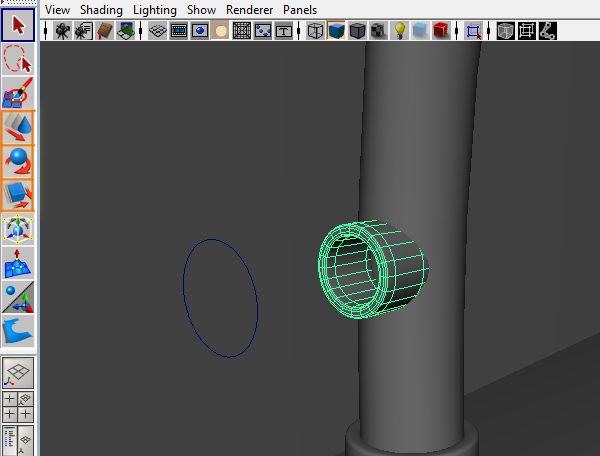
Task: Select the arrow Select tool
Action: [x=18, y=25]
